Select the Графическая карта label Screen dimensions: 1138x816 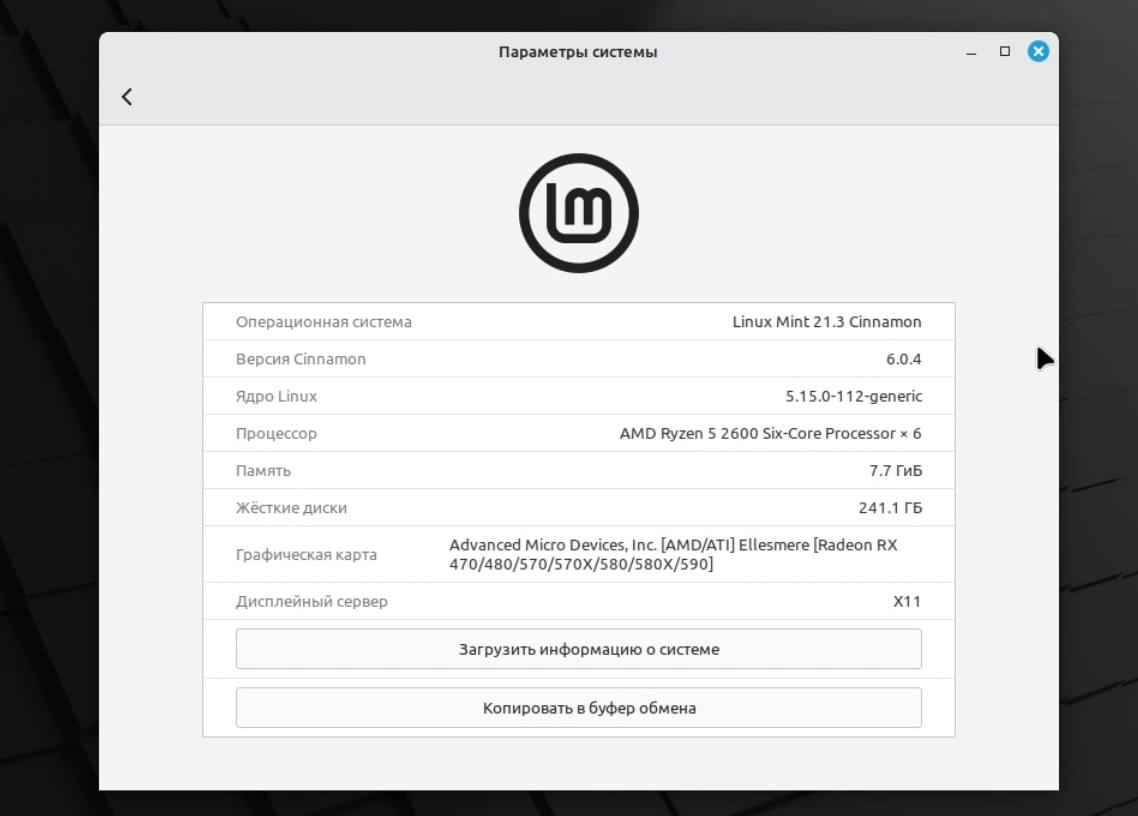(306, 555)
